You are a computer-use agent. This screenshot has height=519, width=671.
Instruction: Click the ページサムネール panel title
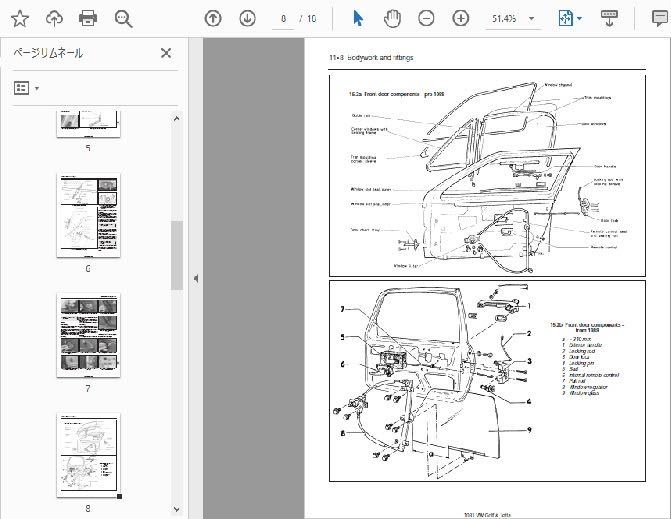coord(48,53)
